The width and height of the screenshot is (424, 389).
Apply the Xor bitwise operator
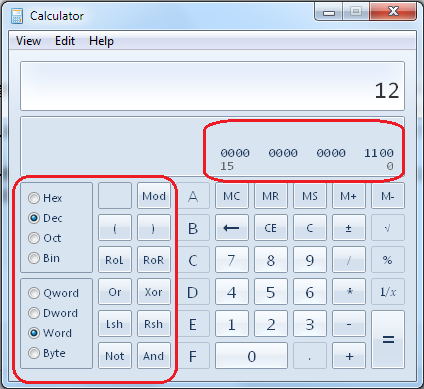click(x=154, y=292)
